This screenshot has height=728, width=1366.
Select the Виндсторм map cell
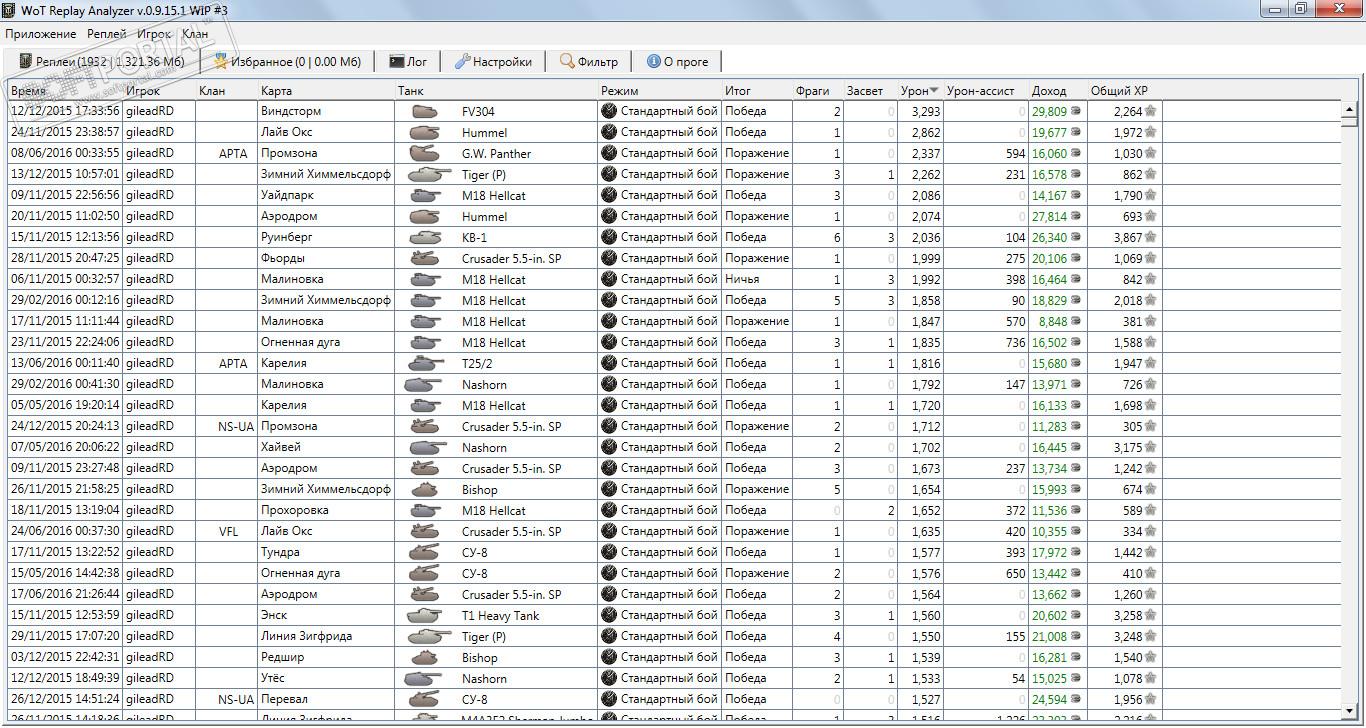(326, 112)
